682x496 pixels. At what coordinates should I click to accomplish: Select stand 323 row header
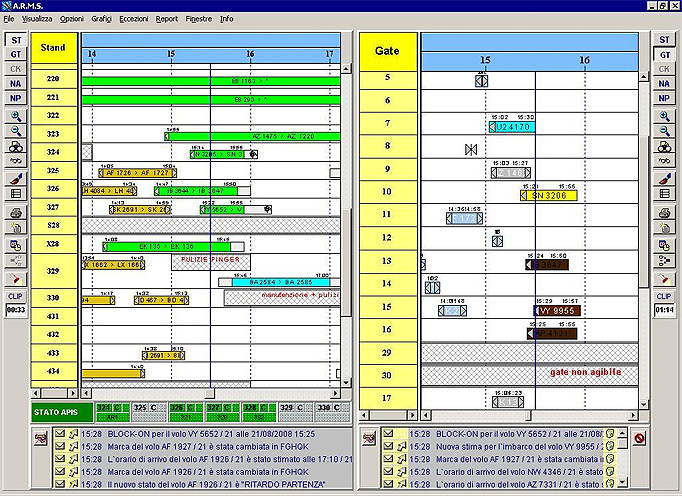point(53,134)
